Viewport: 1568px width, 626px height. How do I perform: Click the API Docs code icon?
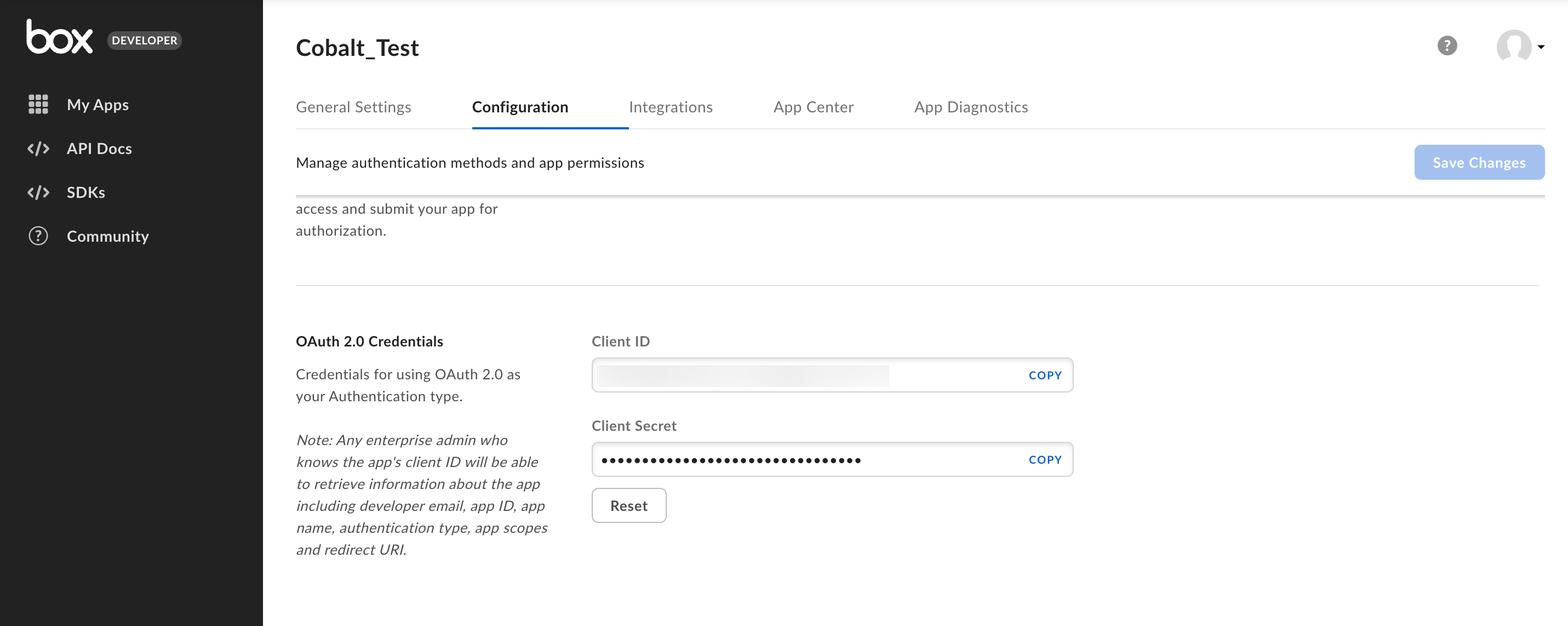click(38, 149)
